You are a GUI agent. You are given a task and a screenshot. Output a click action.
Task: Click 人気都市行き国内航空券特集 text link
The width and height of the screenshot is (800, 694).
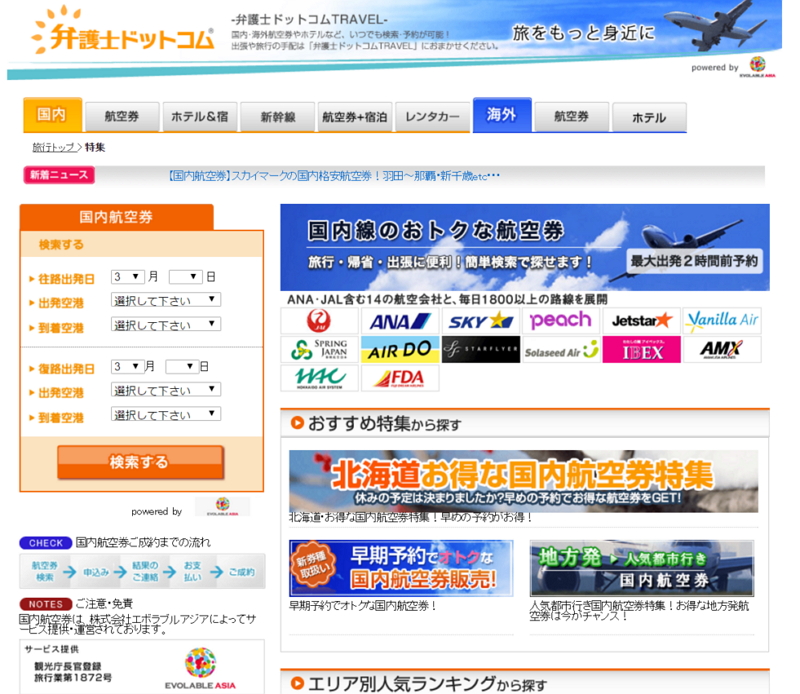[639, 611]
